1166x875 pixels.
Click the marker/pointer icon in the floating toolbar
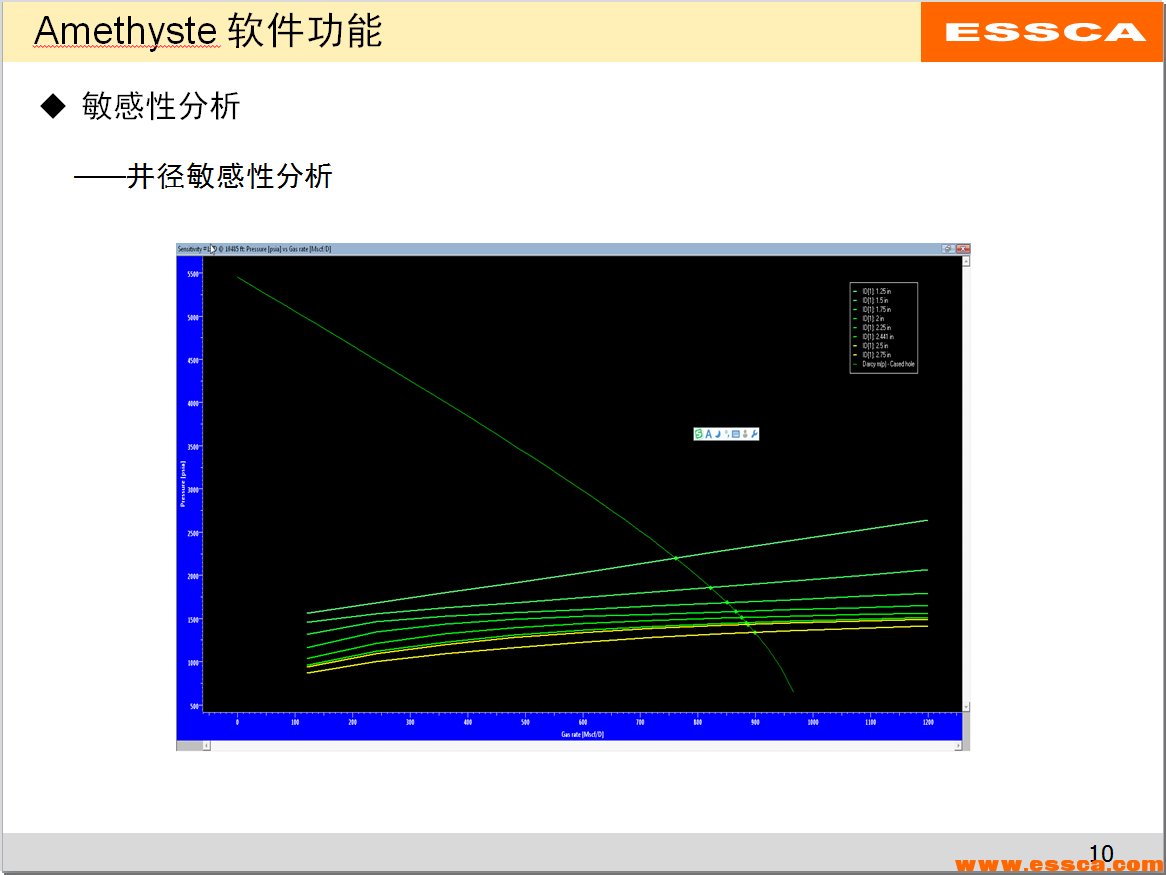(728, 434)
